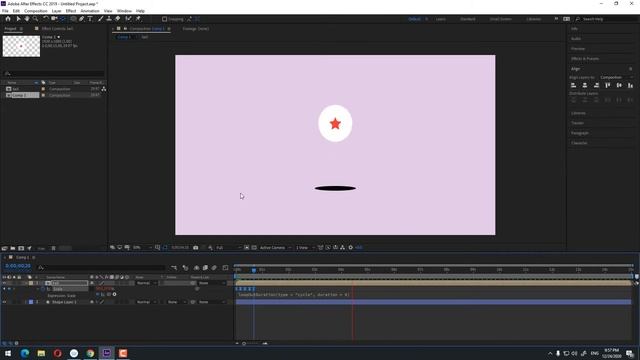Image resolution: width=640 pixels, height=360 pixels.
Task: Click Align Bottom icon in Align panel
Action: point(631,85)
